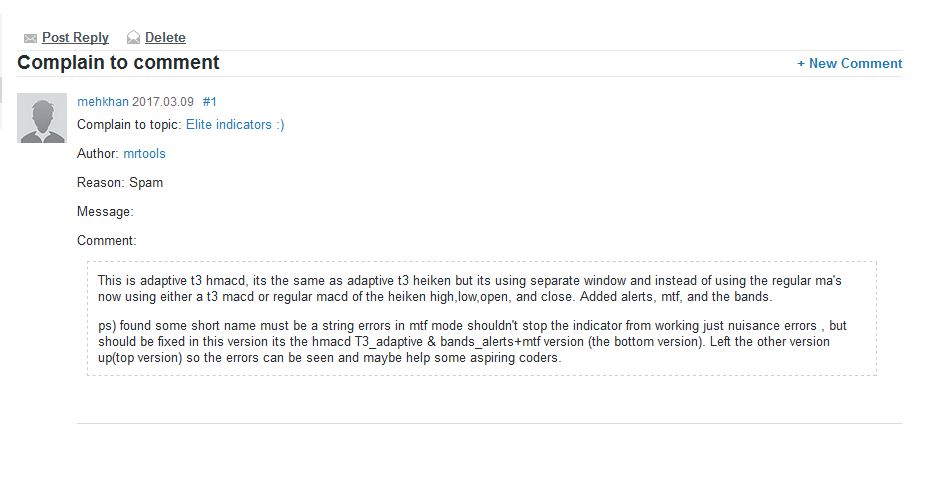Viewport: 952px width, 495px height.
Task: Click the Message: label
Action: 105,212
